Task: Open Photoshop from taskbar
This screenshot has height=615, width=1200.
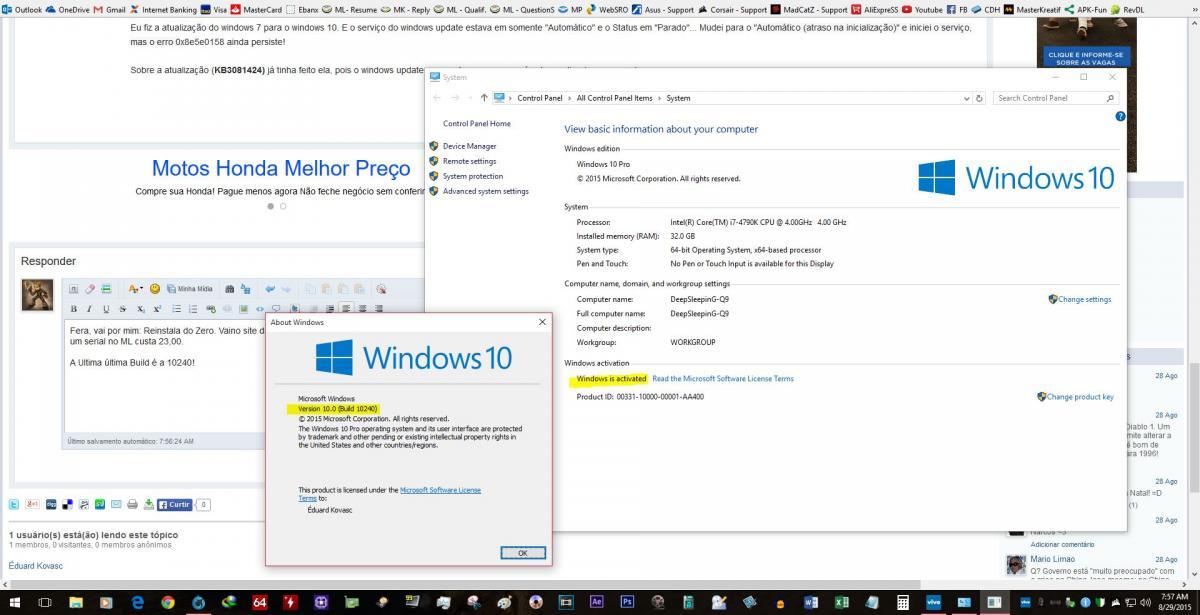Action: tap(627, 602)
